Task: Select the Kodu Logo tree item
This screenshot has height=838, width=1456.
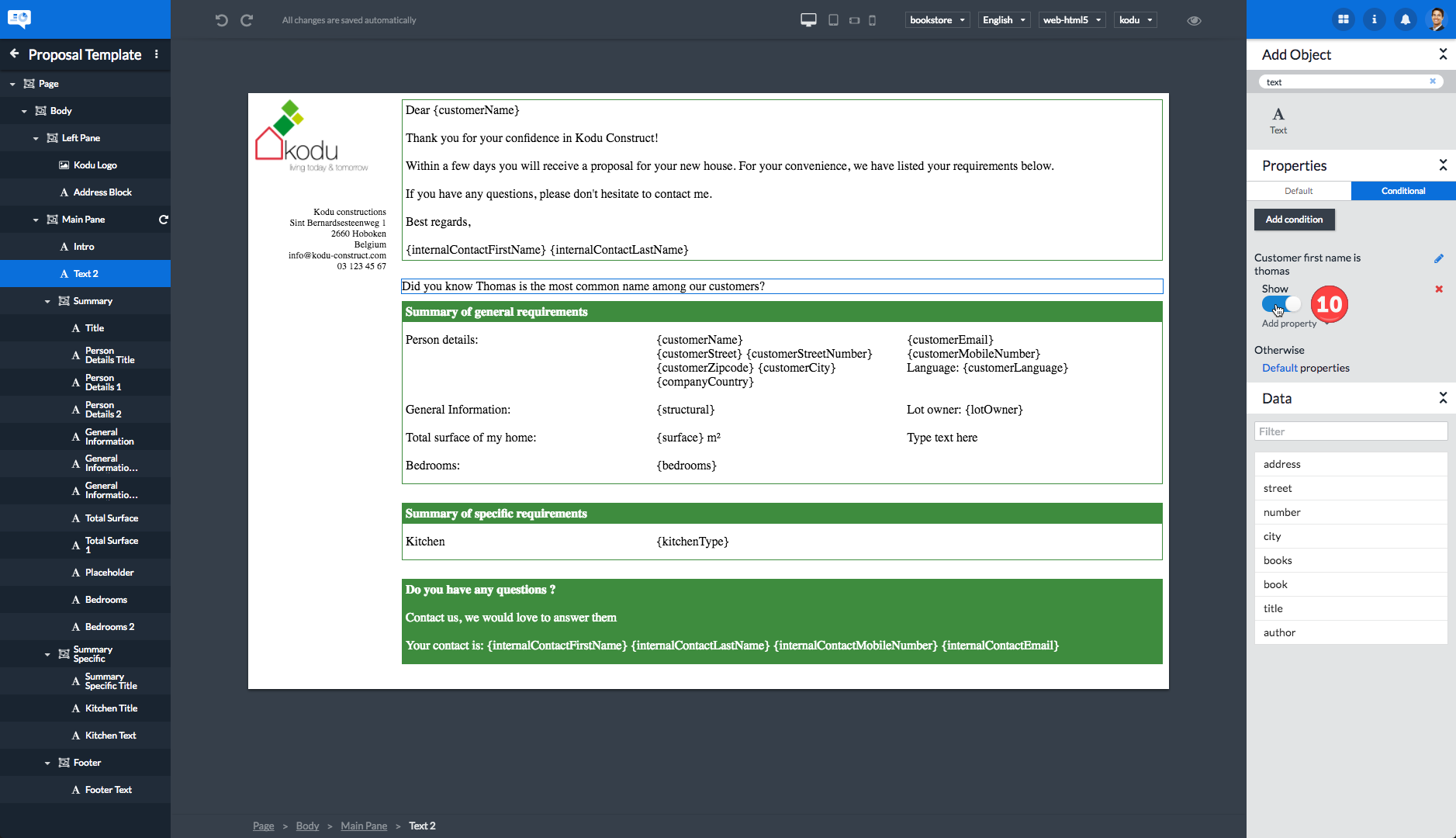Action: pos(85,165)
